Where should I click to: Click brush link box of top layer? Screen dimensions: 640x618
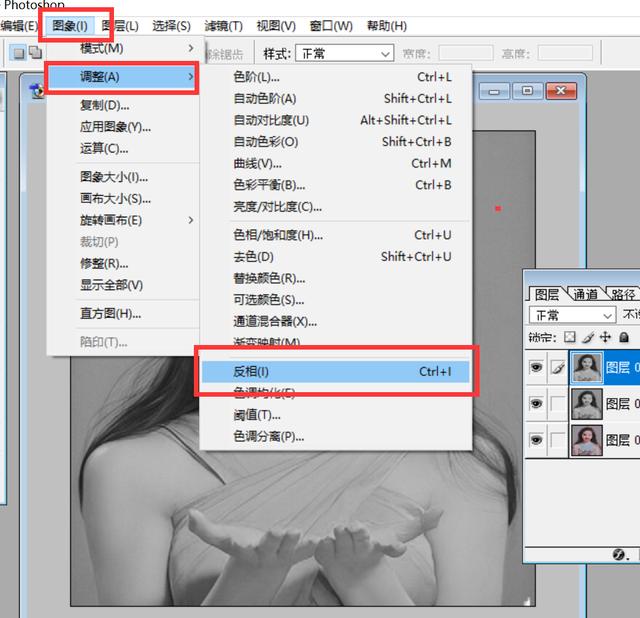click(x=558, y=368)
